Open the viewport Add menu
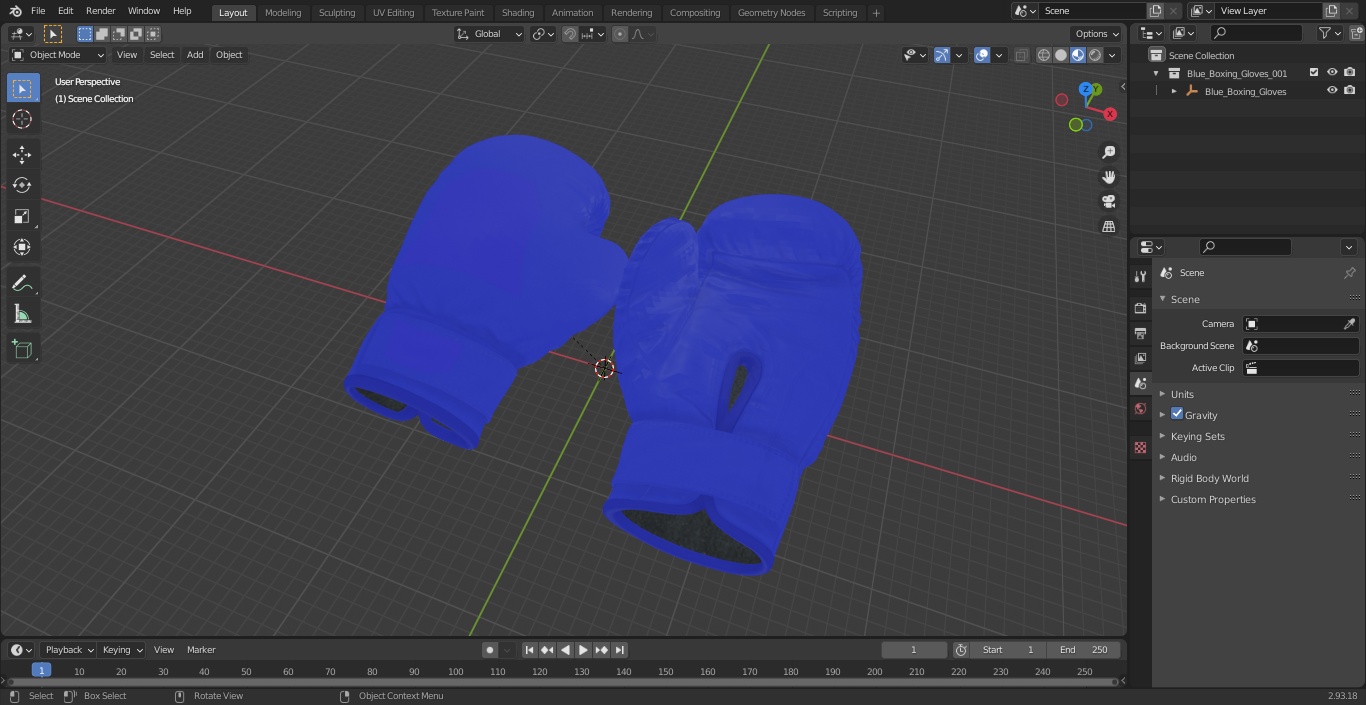Viewport: 1366px width, 705px height. [x=195, y=55]
